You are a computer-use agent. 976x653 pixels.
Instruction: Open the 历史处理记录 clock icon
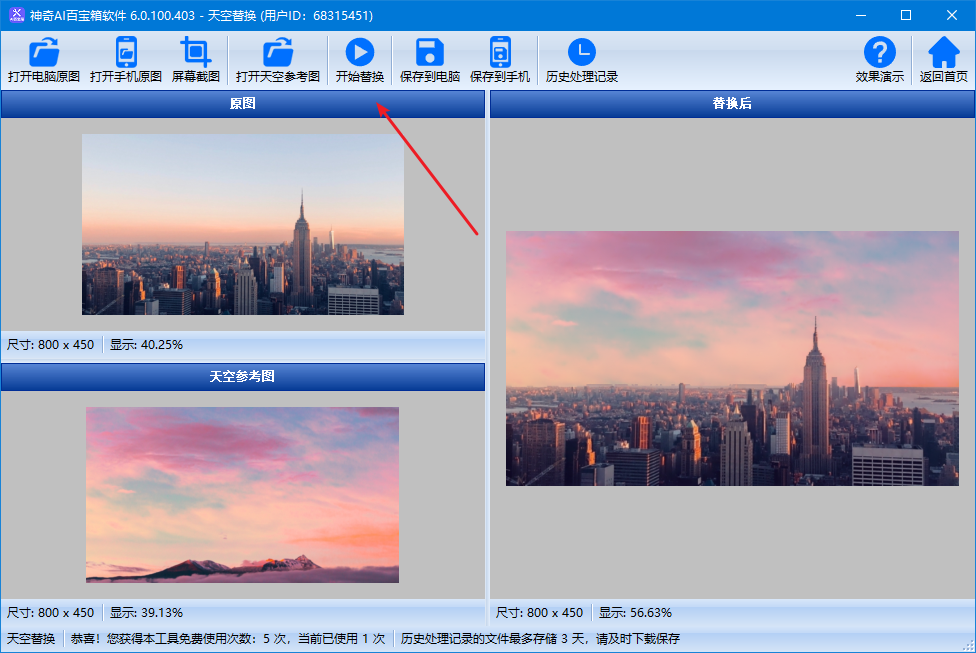click(581, 53)
